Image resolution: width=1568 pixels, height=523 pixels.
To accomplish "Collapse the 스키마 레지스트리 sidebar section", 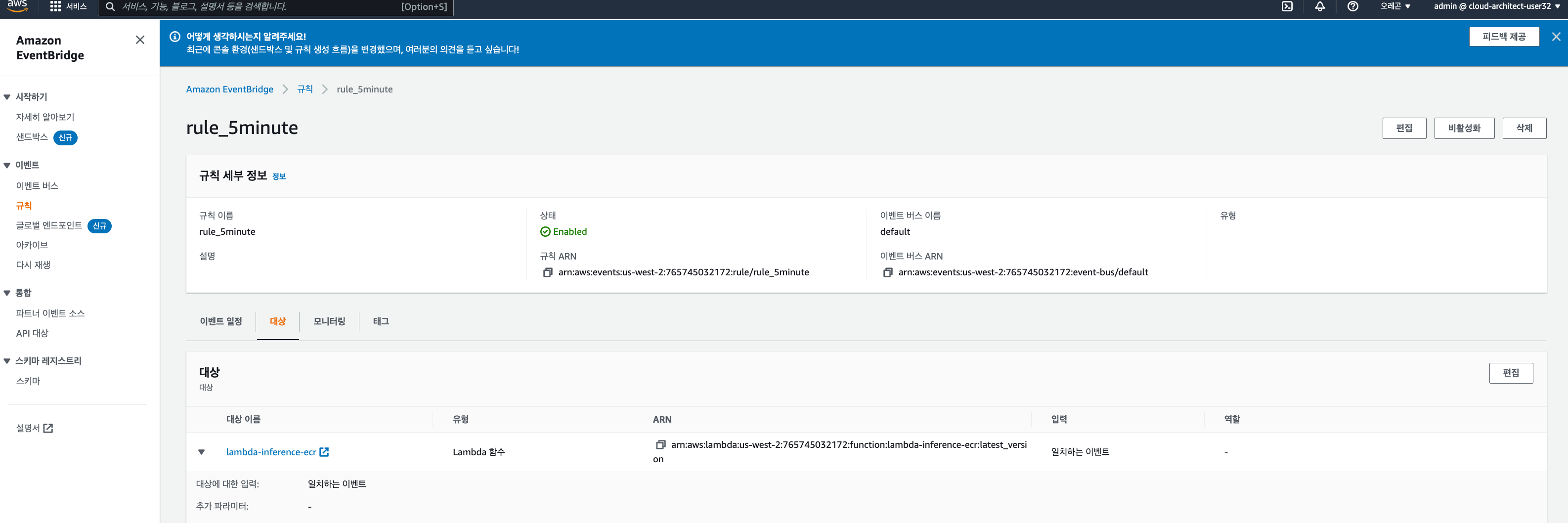I will [x=7, y=361].
